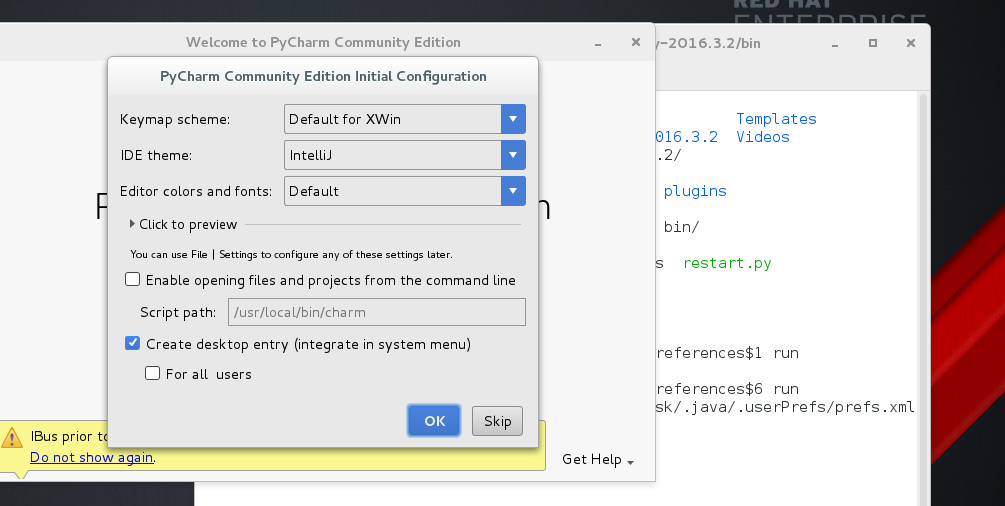Click the IBus warning triangle icon
Screen dimensions: 1005x506
click(12, 437)
